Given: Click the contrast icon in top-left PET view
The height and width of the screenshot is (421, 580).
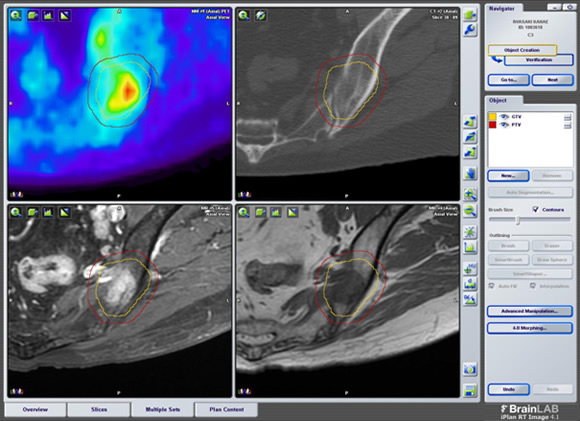Looking at the screenshot, I should tap(65, 16).
